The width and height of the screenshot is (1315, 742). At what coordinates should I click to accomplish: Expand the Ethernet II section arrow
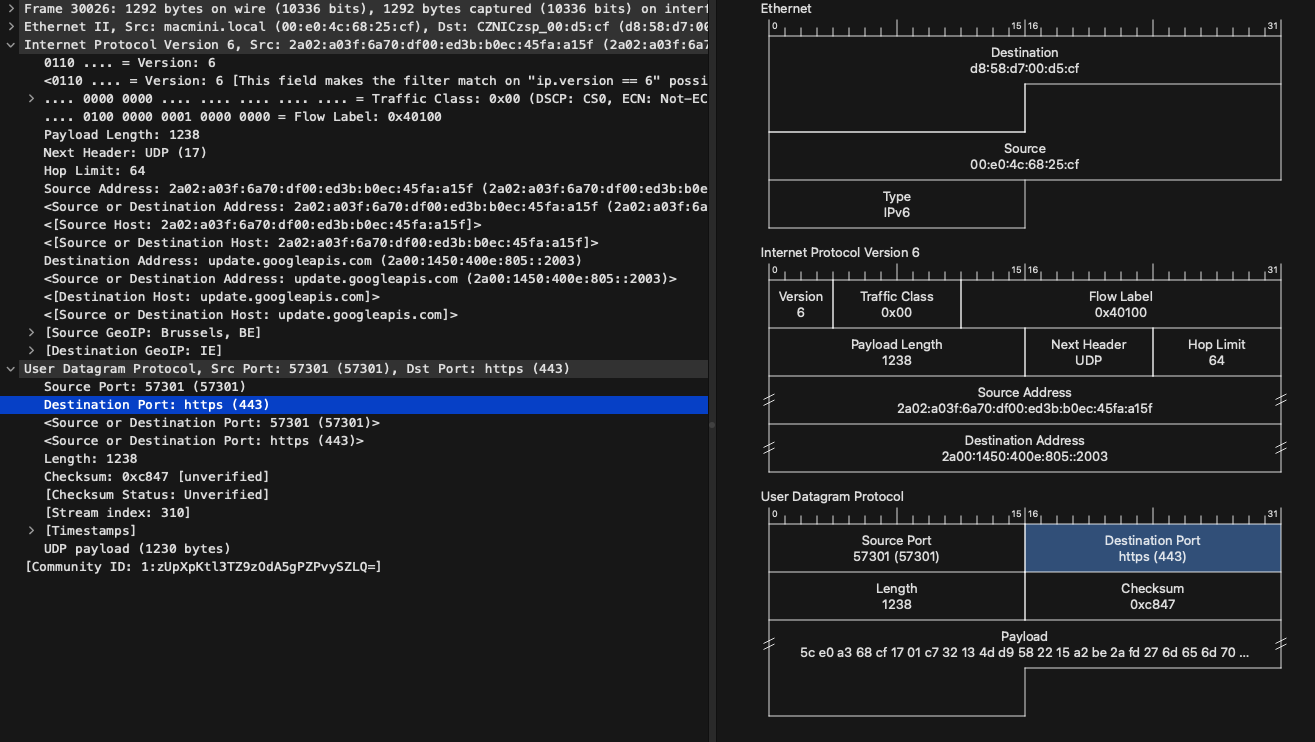(11, 26)
